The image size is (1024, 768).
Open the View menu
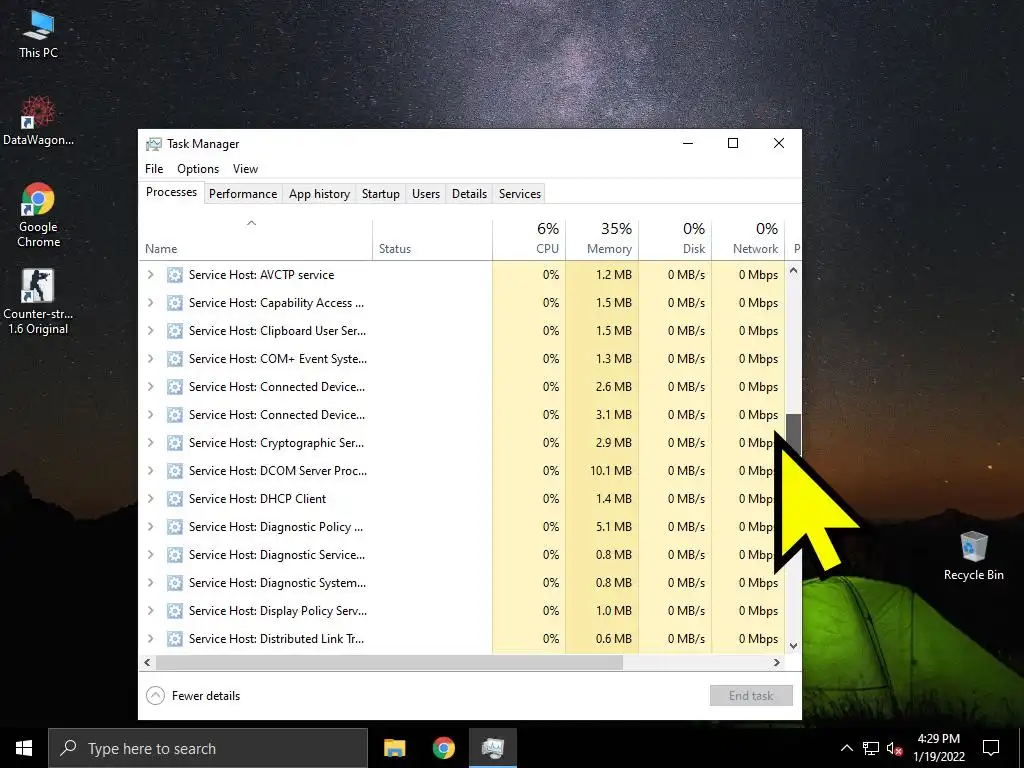[246, 169]
